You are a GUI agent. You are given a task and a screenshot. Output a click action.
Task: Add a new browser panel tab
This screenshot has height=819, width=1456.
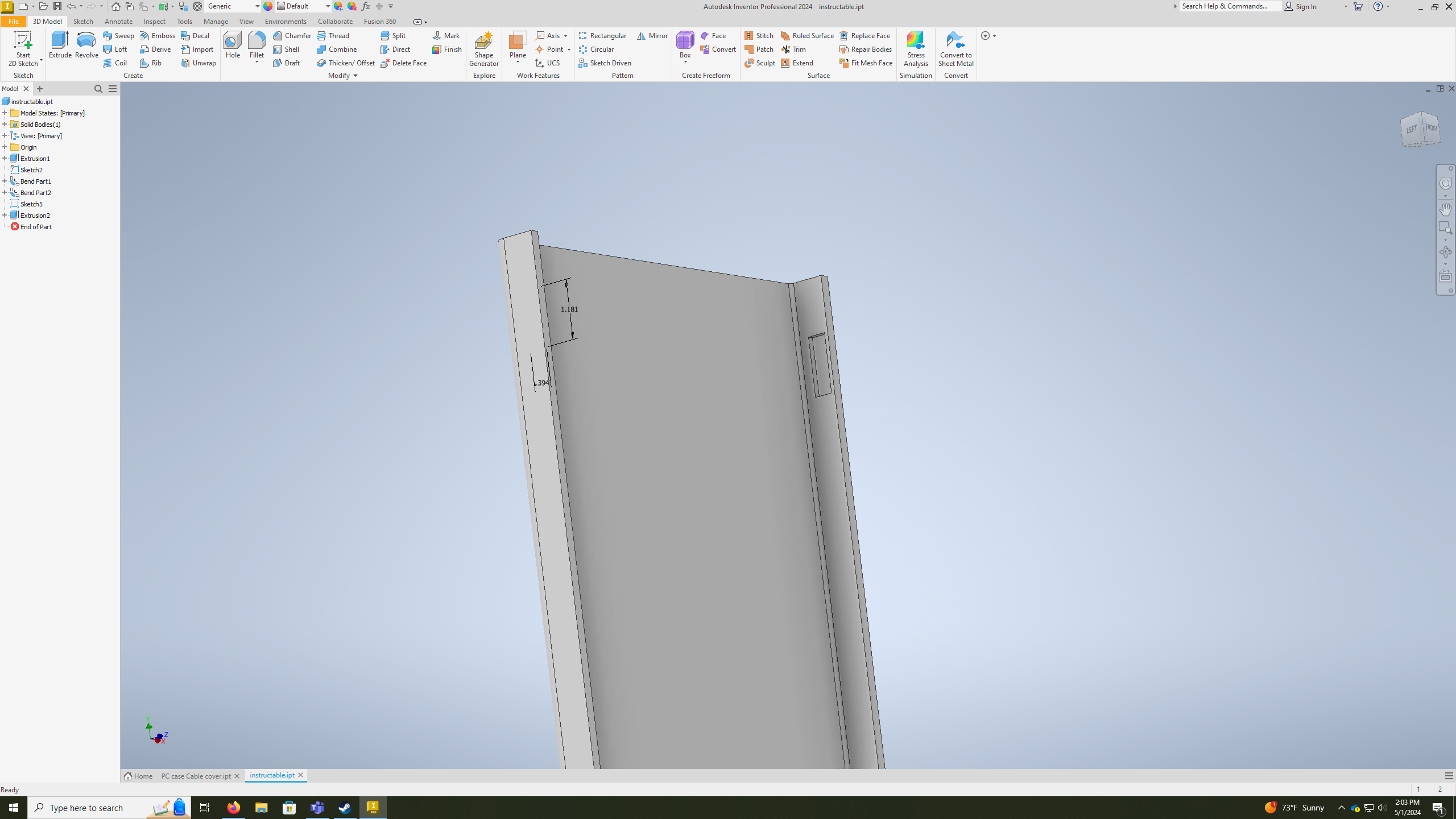(x=40, y=89)
